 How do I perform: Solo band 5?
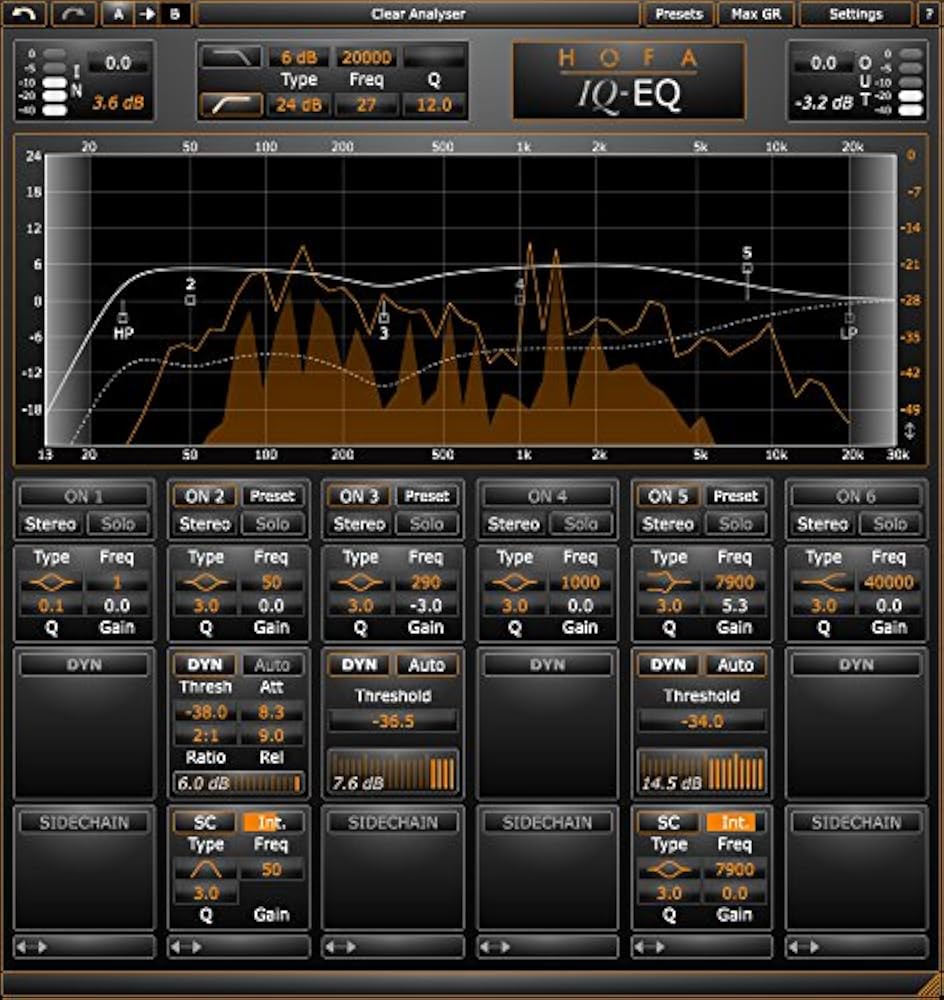tap(735, 524)
